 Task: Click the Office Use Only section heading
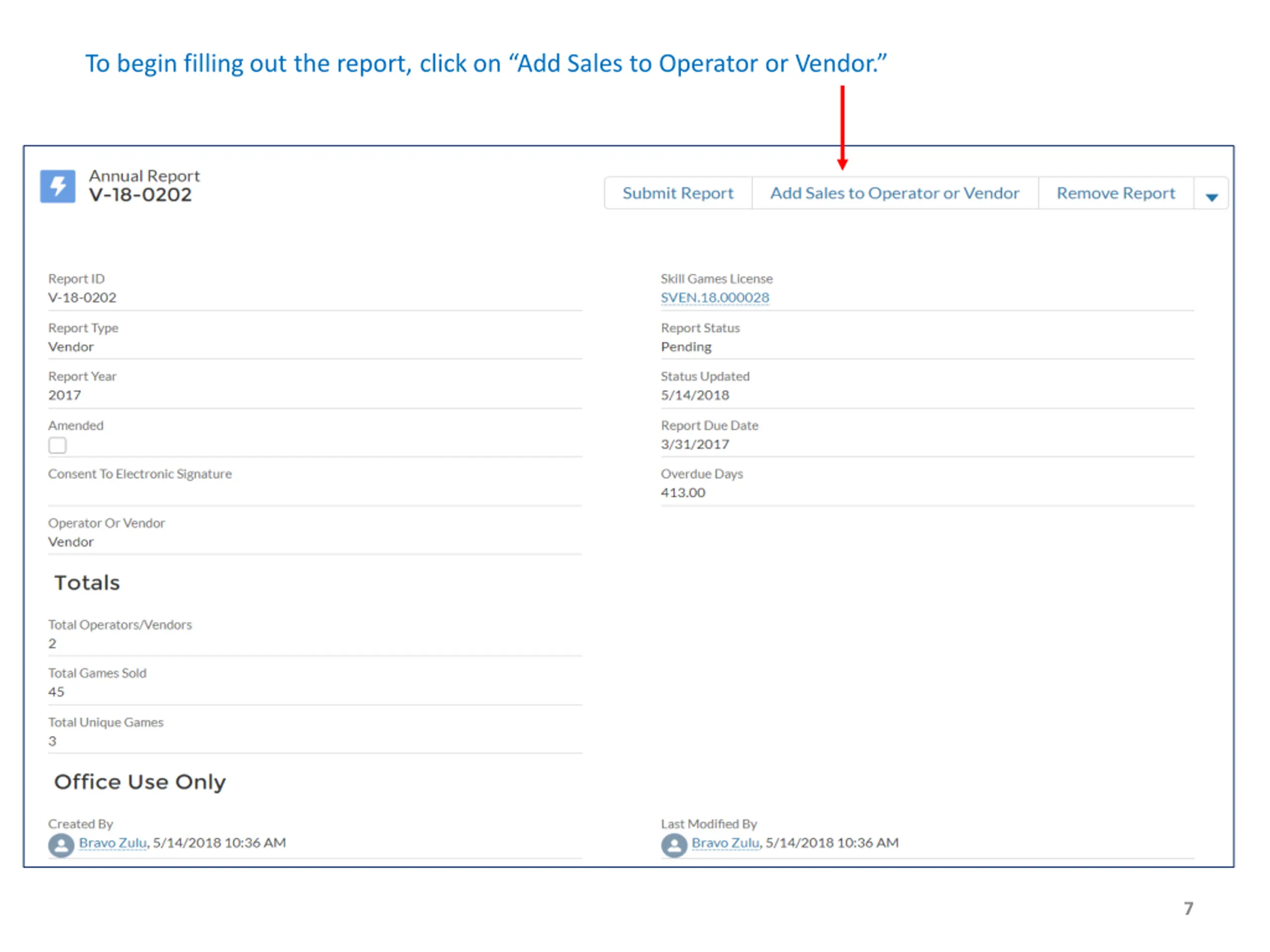point(139,782)
